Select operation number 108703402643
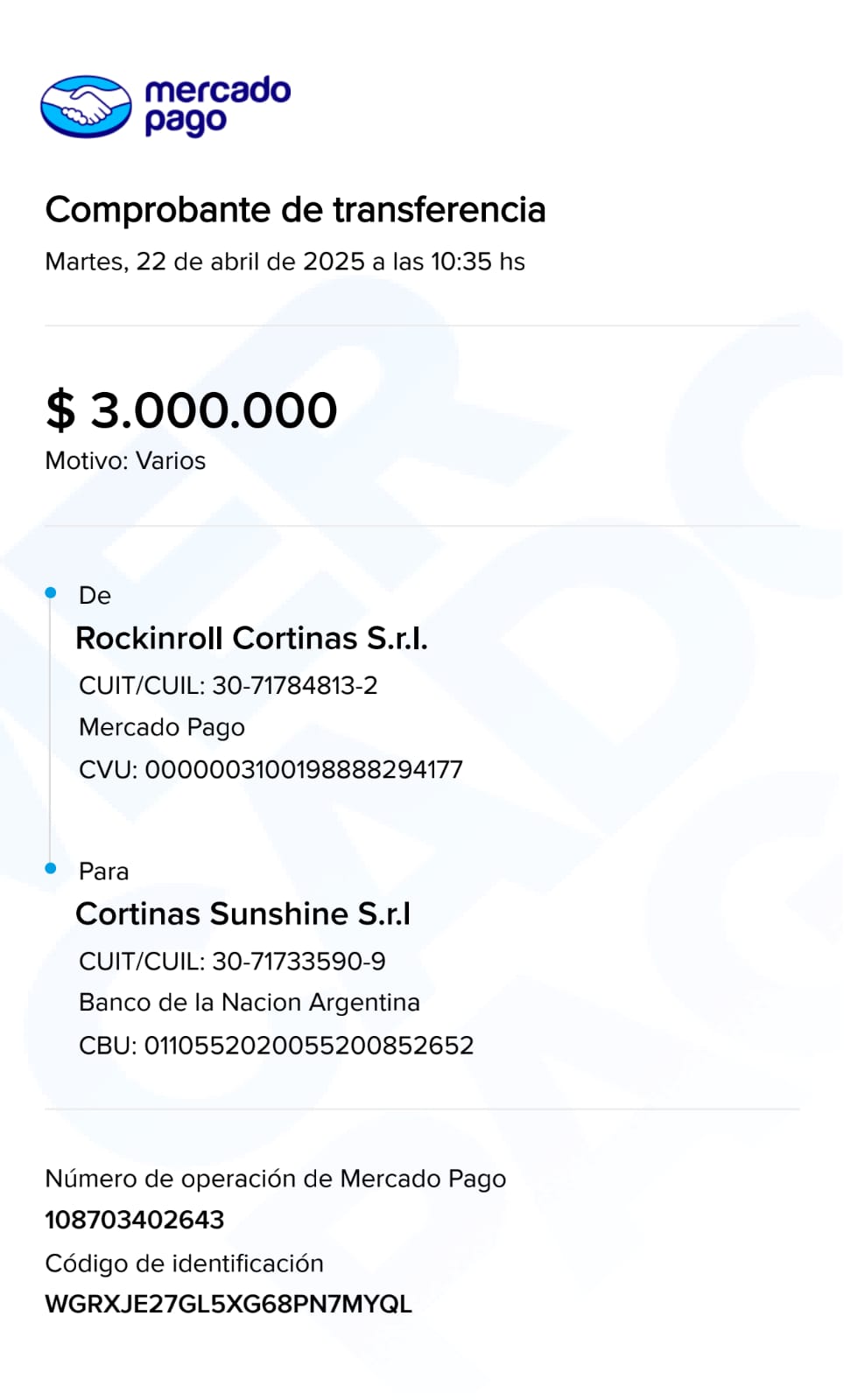The width and height of the screenshot is (844, 1400). click(135, 1220)
